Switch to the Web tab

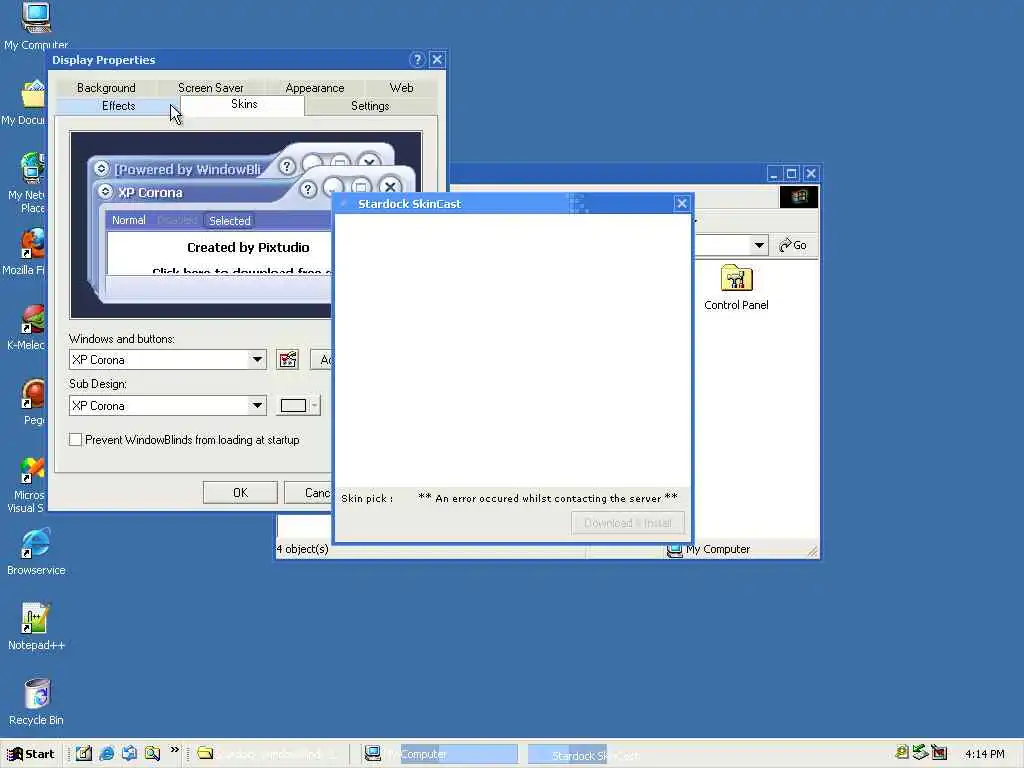click(x=401, y=88)
